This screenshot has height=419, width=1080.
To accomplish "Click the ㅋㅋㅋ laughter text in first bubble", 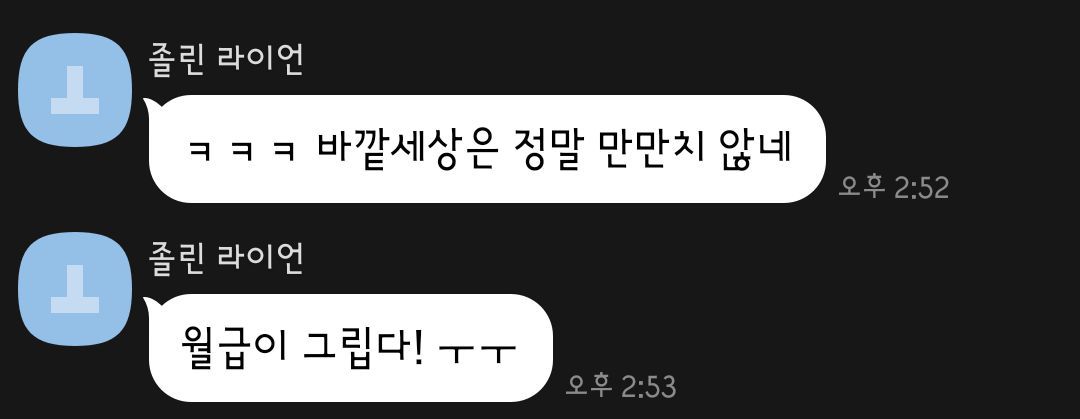I will click(242, 150).
